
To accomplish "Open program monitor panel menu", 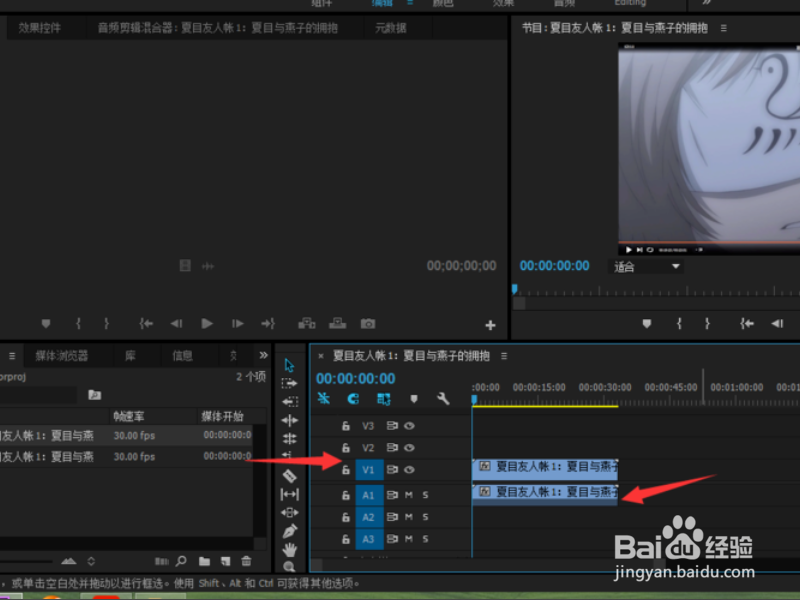I will coord(723,28).
